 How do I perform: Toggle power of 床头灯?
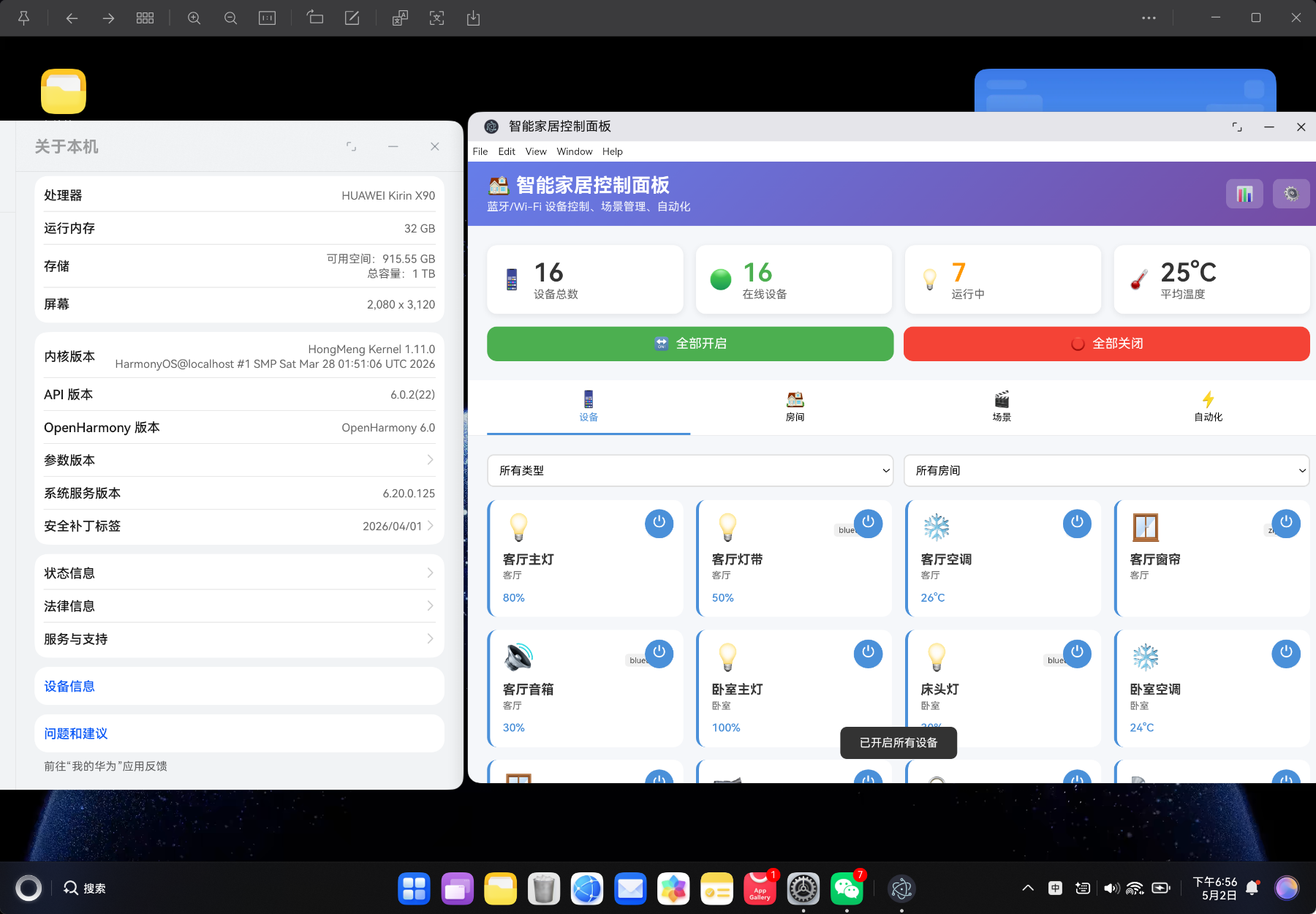1077,653
